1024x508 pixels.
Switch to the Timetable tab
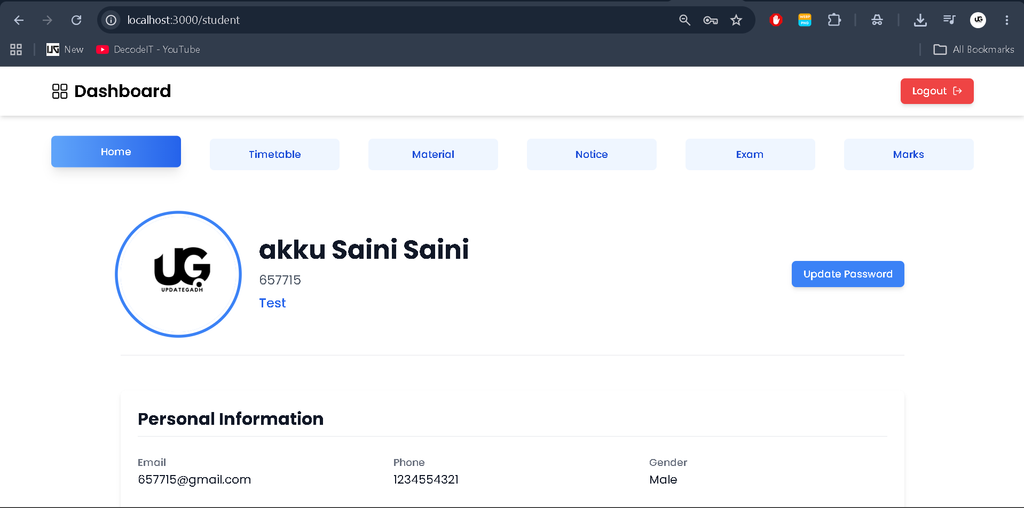pos(274,155)
